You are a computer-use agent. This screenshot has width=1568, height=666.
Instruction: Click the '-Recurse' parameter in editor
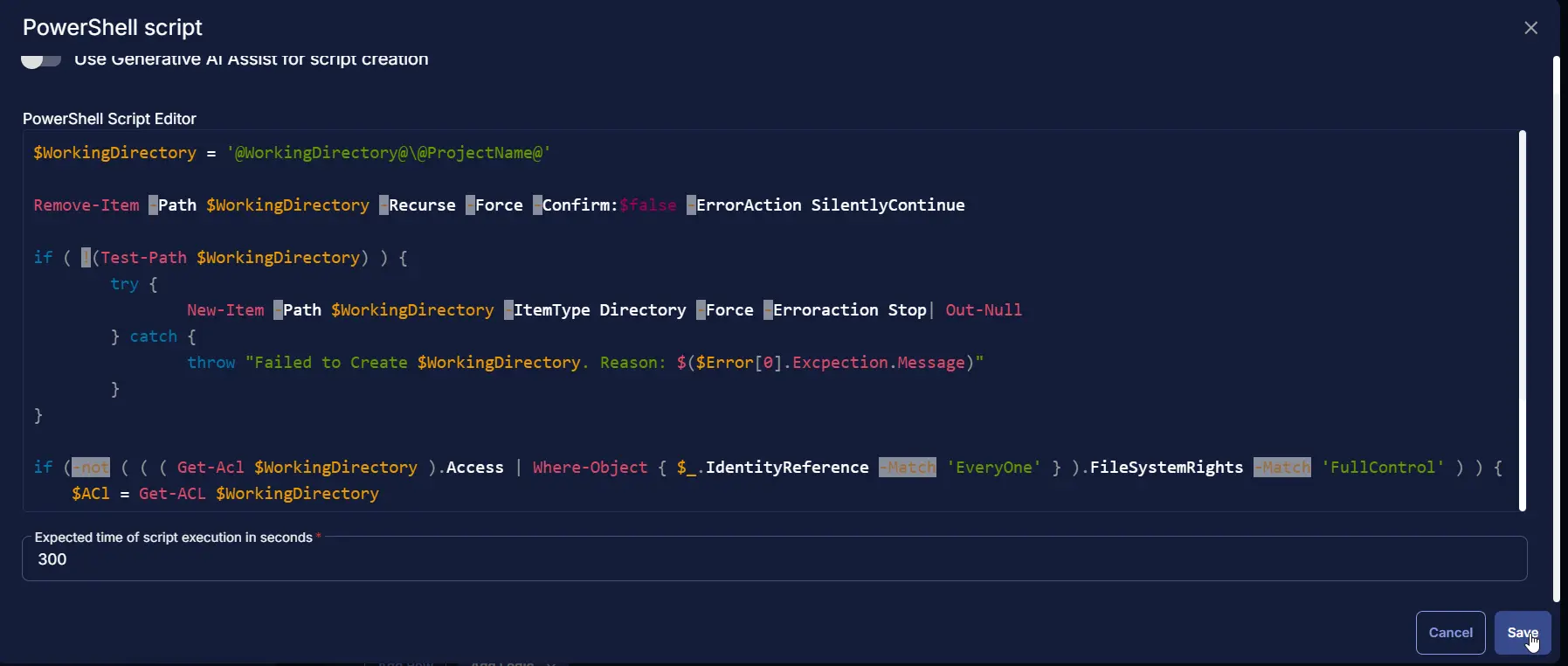click(x=418, y=205)
